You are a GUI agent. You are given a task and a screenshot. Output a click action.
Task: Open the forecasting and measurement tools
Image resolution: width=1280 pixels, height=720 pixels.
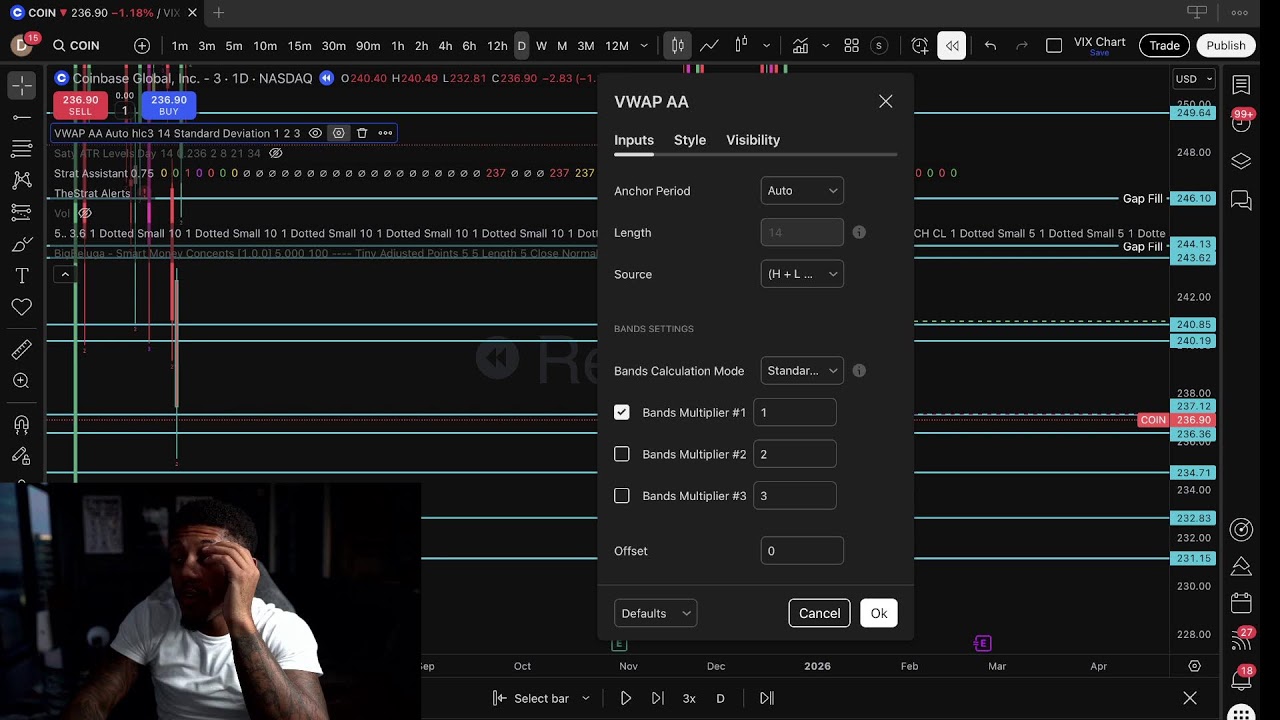[x=21, y=212]
